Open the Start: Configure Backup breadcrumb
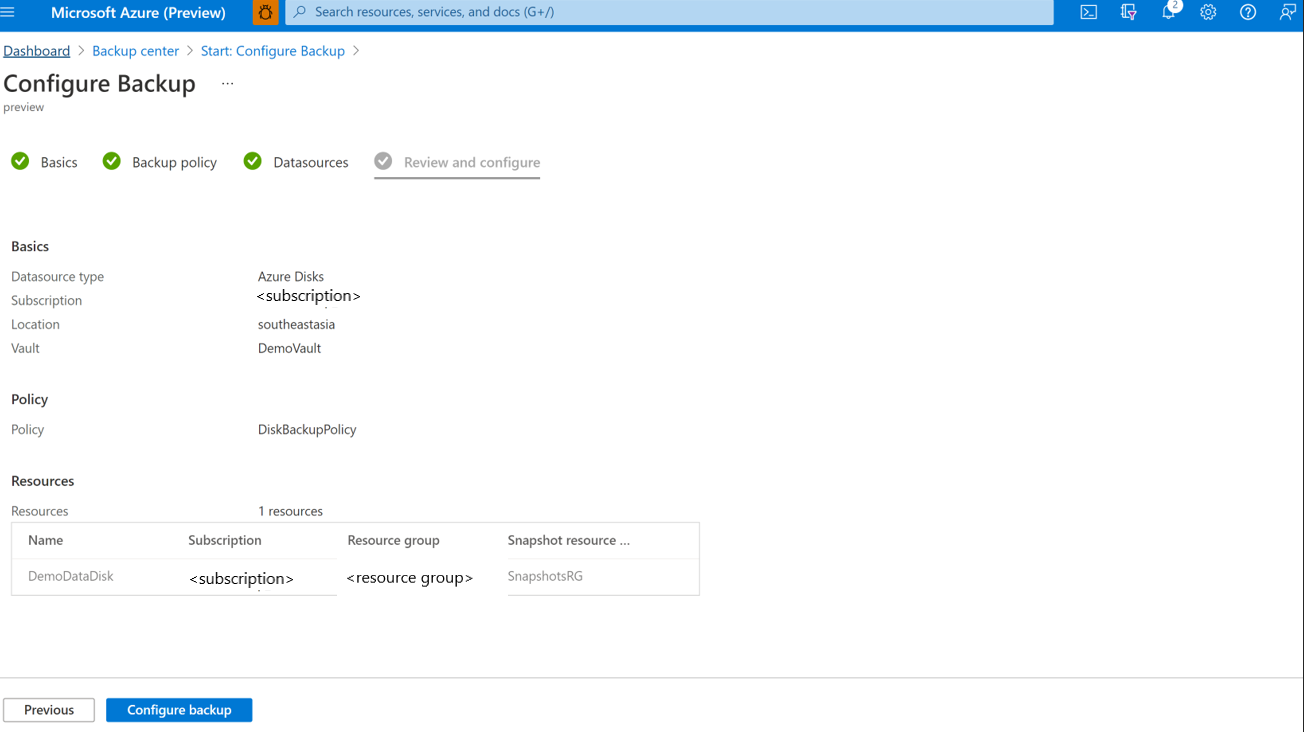This screenshot has width=1304, height=732. 273,51
